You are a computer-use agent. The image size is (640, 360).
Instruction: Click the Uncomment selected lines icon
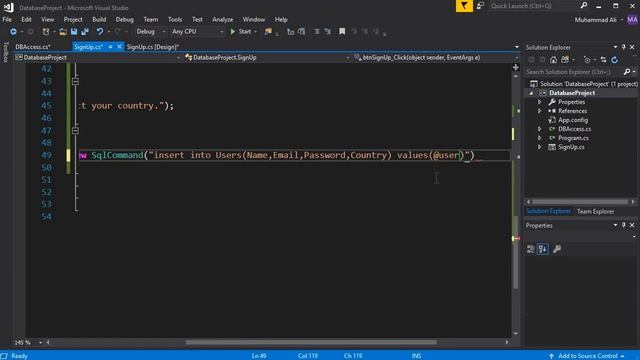click(302, 31)
